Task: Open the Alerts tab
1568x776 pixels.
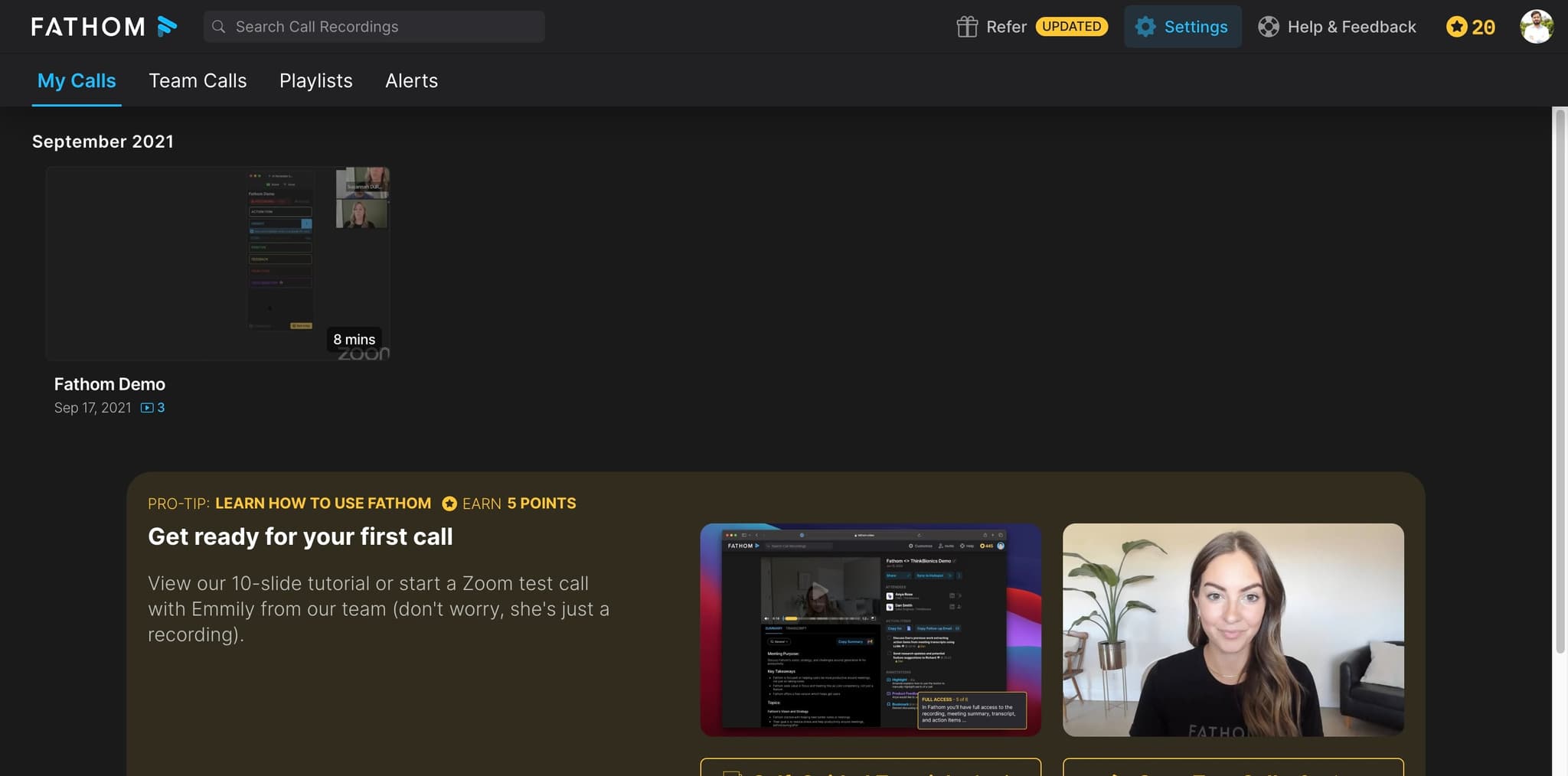Action: 411,80
